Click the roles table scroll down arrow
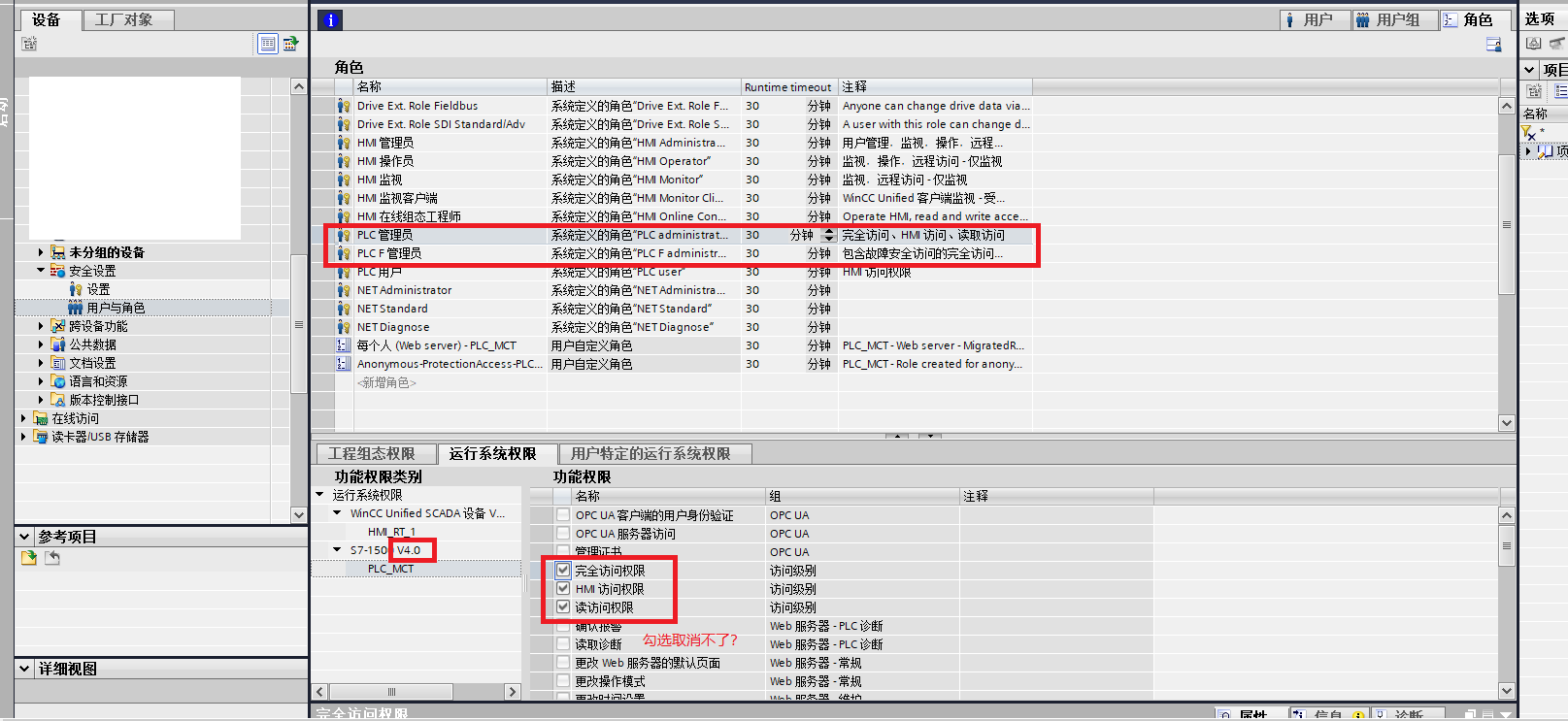This screenshot has height=721, width=1568. pyautogui.click(x=1506, y=422)
